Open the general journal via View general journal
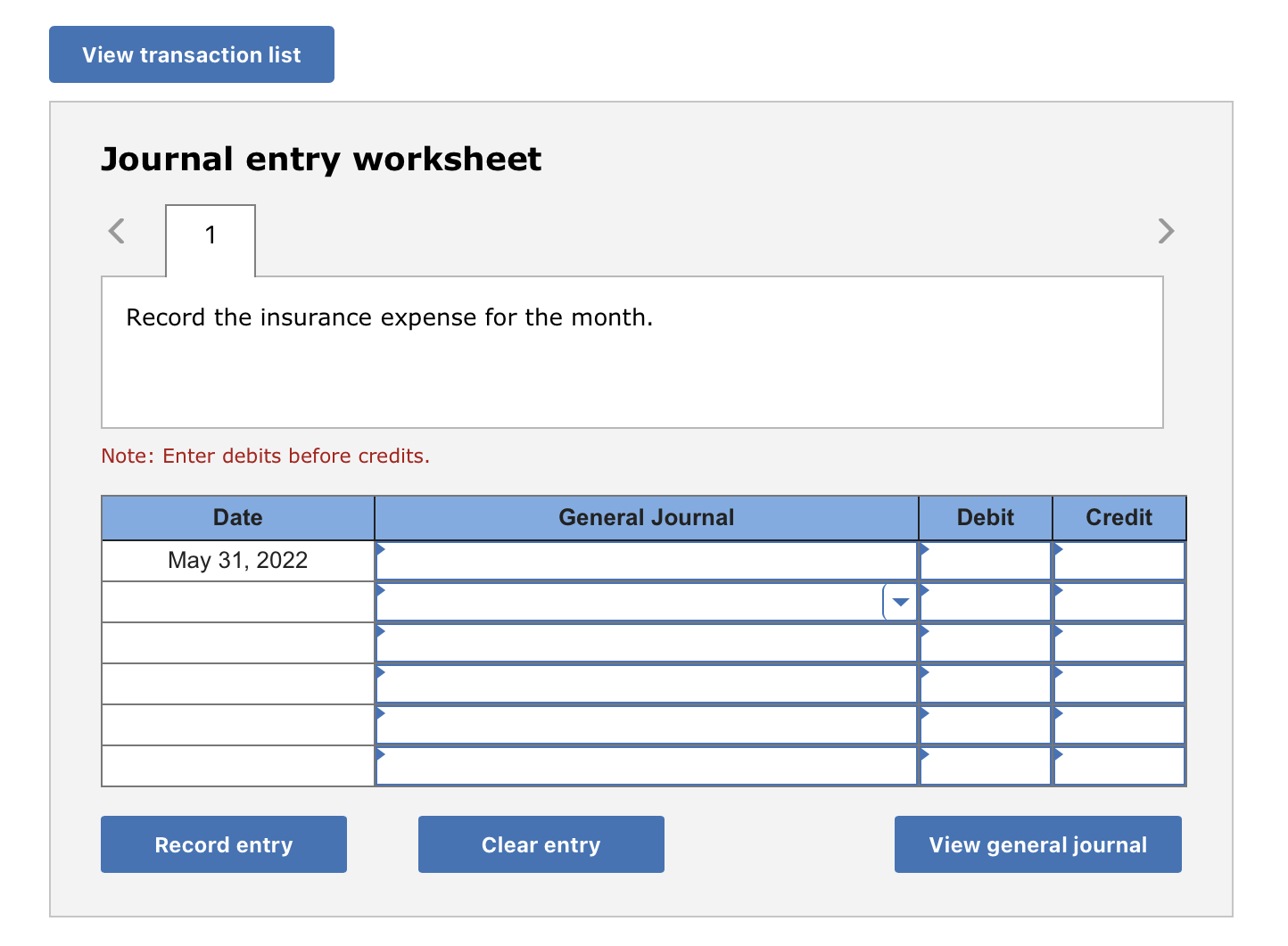The image size is (1288, 946). (1037, 844)
